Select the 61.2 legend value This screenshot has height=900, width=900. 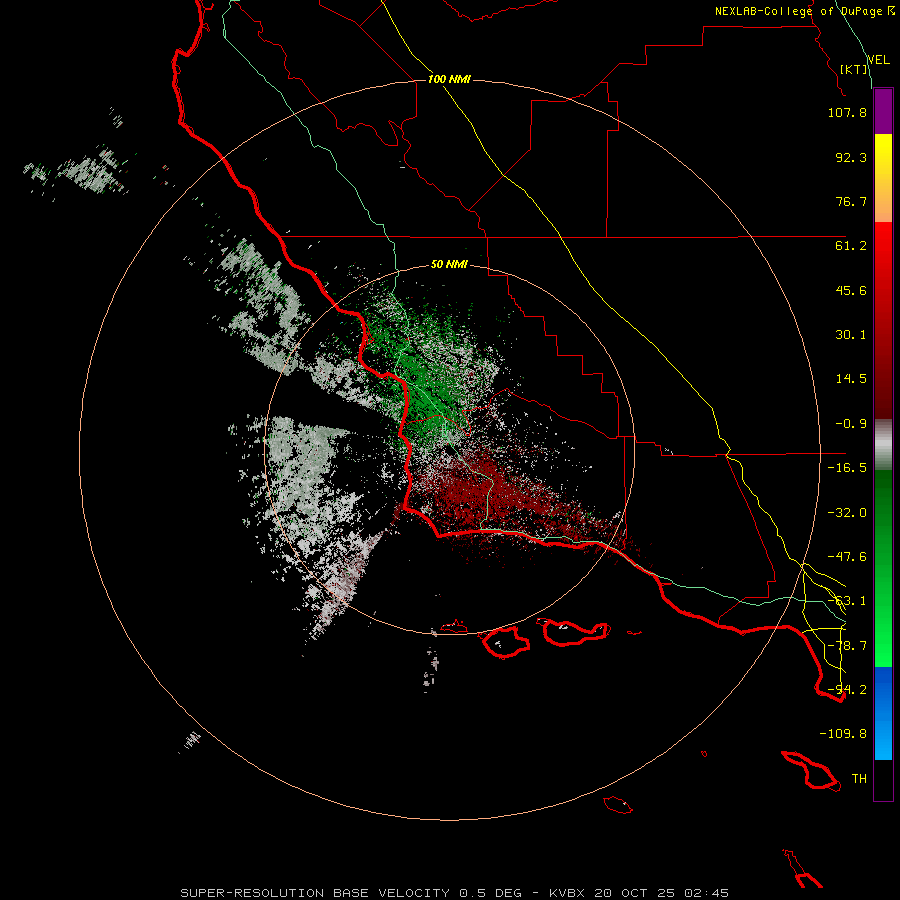[x=851, y=246]
